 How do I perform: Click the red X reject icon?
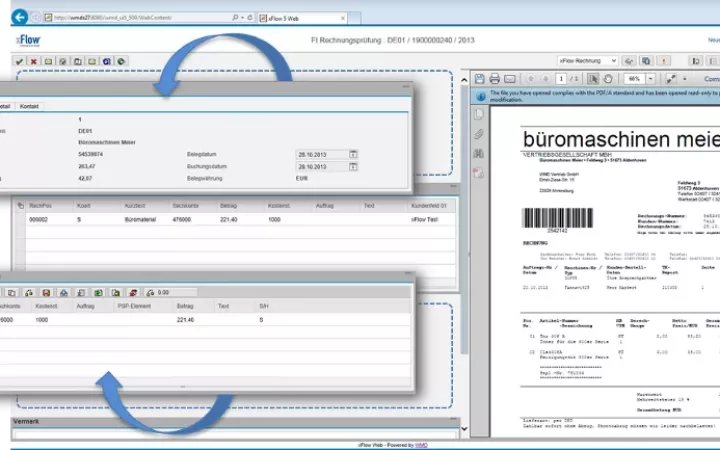[x=34, y=61]
